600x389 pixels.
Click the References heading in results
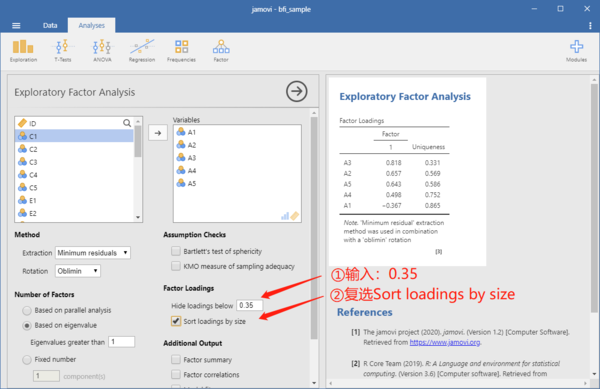[x=365, y=312]
